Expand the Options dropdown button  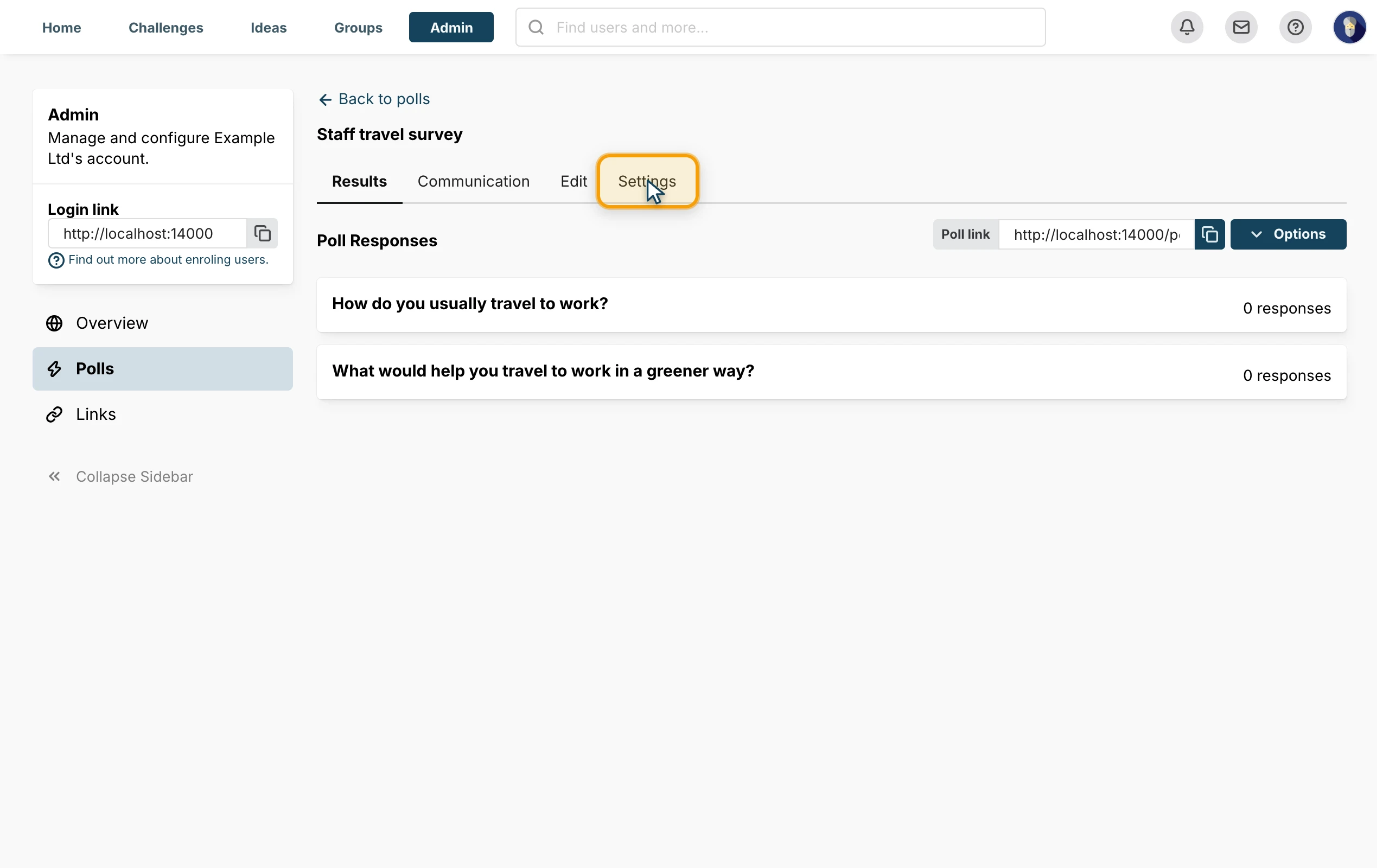point(1288,234)
